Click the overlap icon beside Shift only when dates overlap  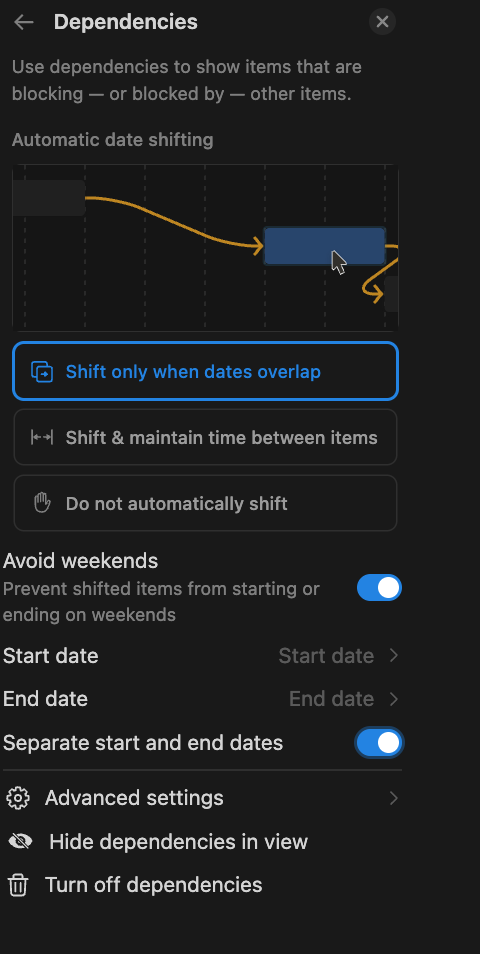point(42,372)
